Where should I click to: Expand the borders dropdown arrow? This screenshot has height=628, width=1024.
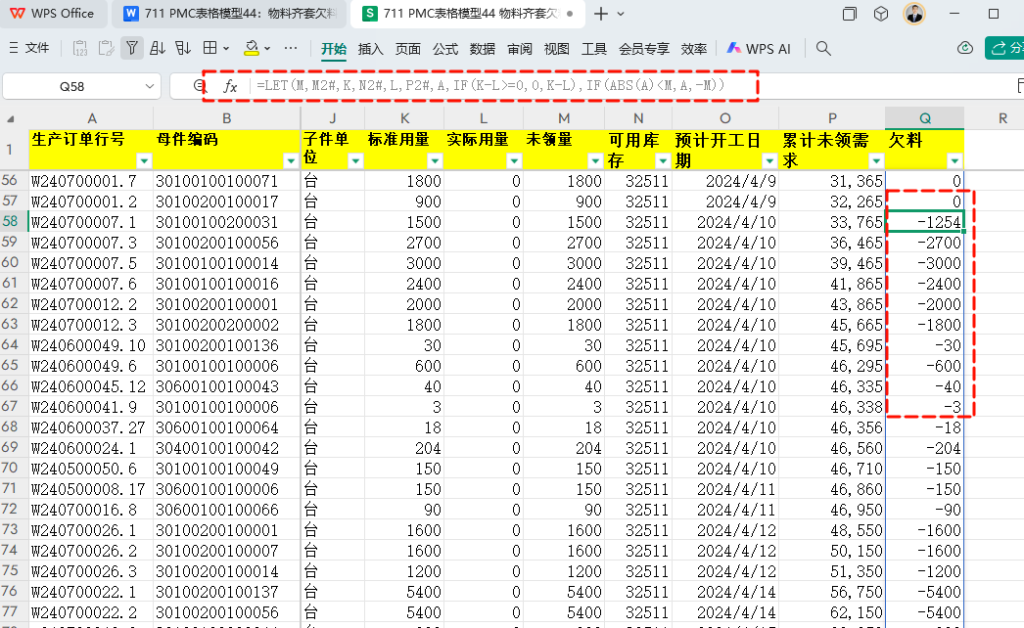pyautogui.click(x=226, y=48)
